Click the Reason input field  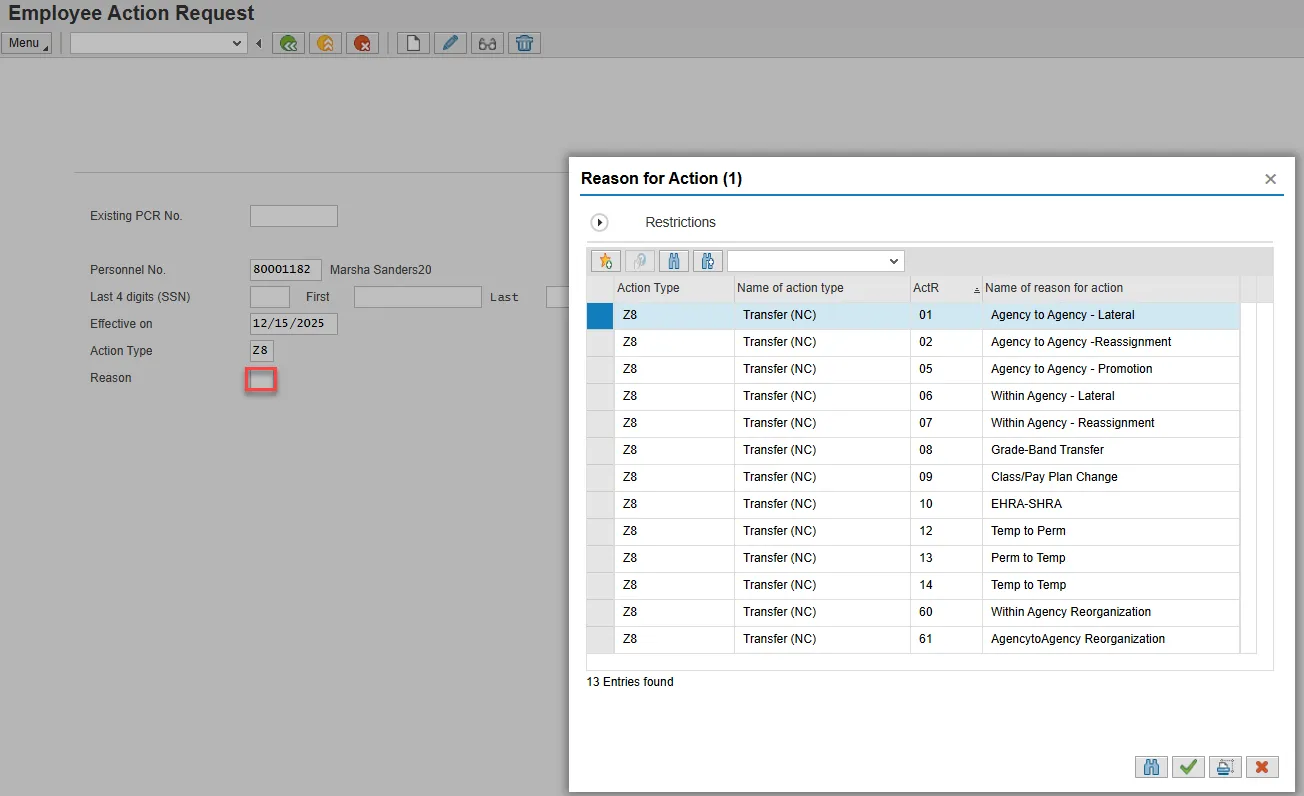pyautogui.click(x=261, y=379)
